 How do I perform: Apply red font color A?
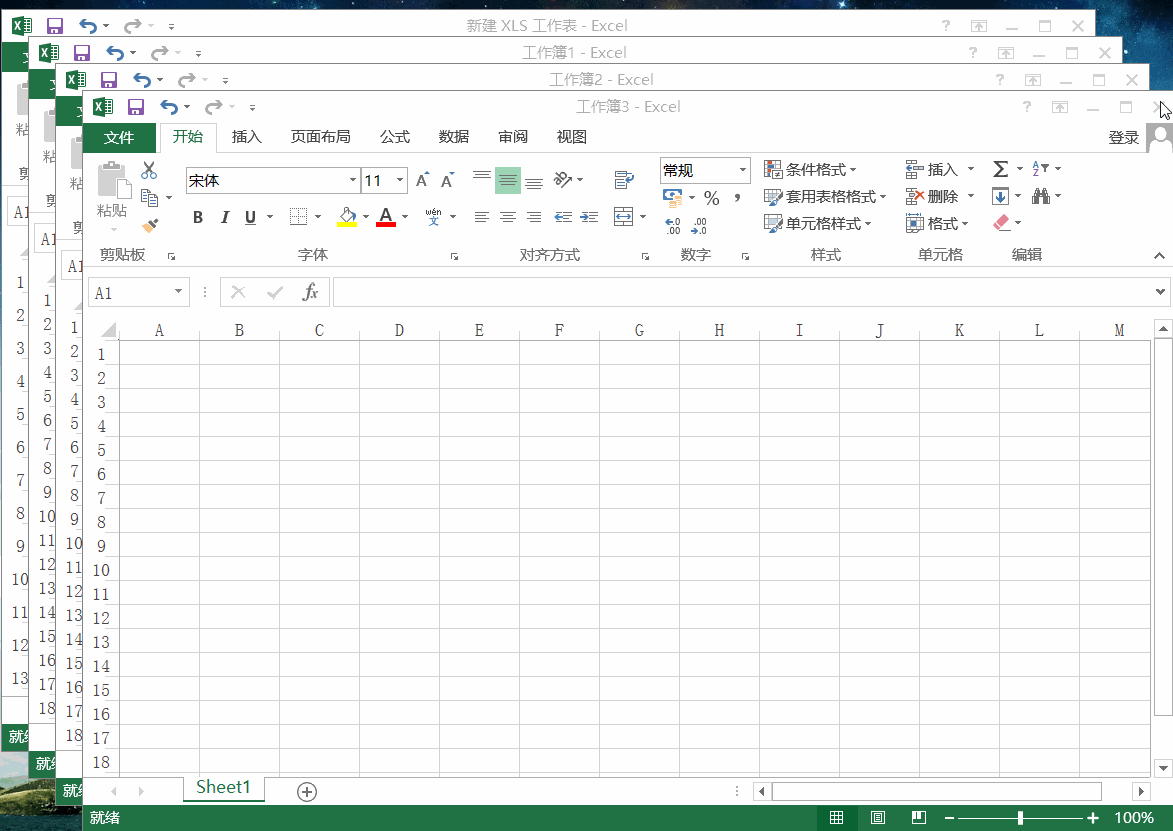[x=386, y=217]
